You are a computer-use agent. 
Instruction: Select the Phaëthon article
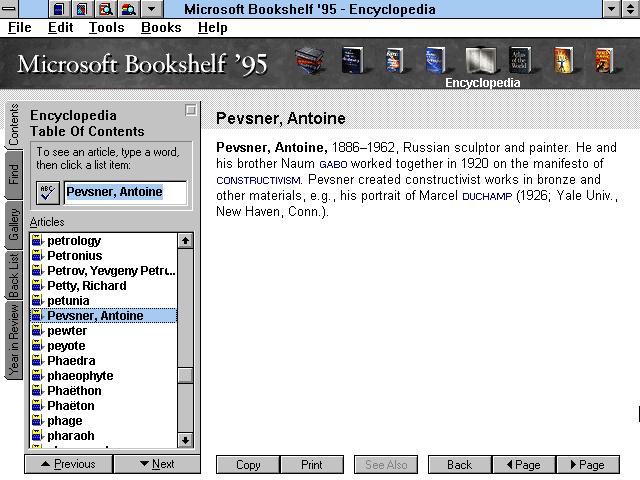pos(104,391)
